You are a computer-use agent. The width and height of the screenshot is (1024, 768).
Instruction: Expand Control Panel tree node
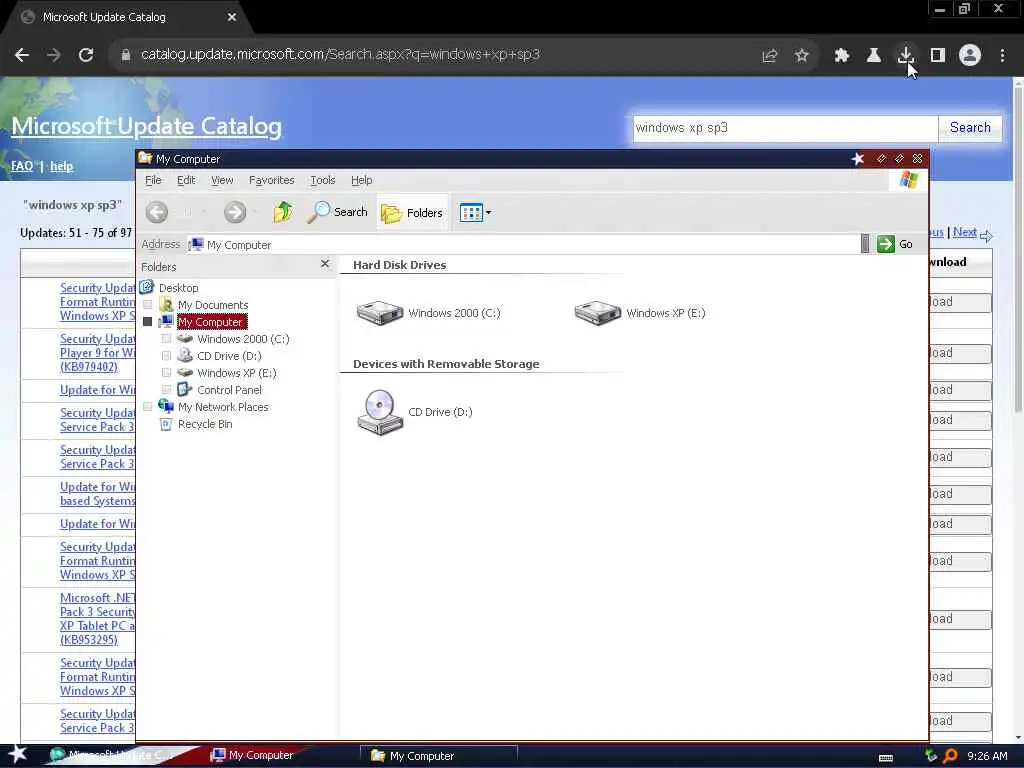click(x=167, y=390)
